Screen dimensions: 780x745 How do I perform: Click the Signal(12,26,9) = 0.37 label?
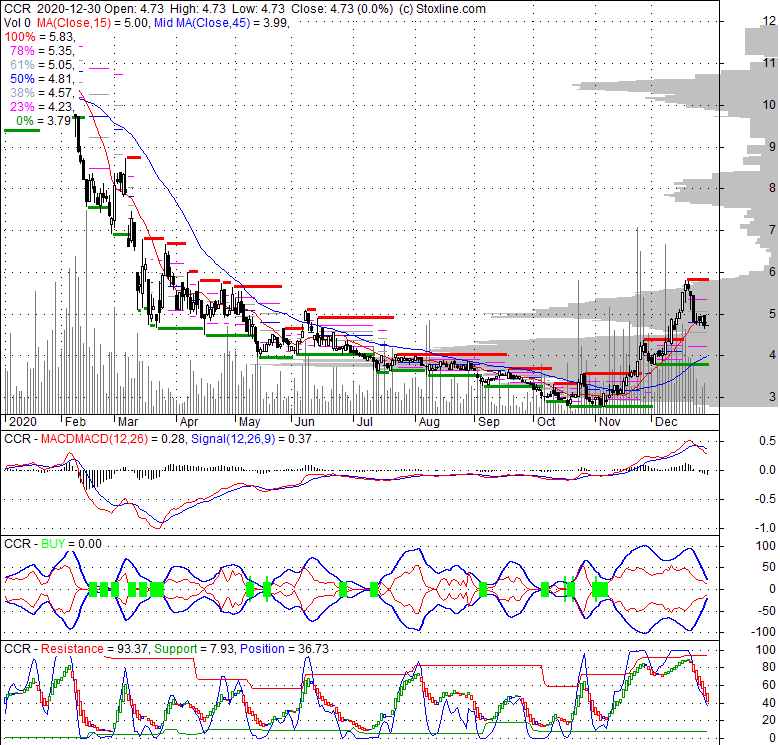(251, 439)
